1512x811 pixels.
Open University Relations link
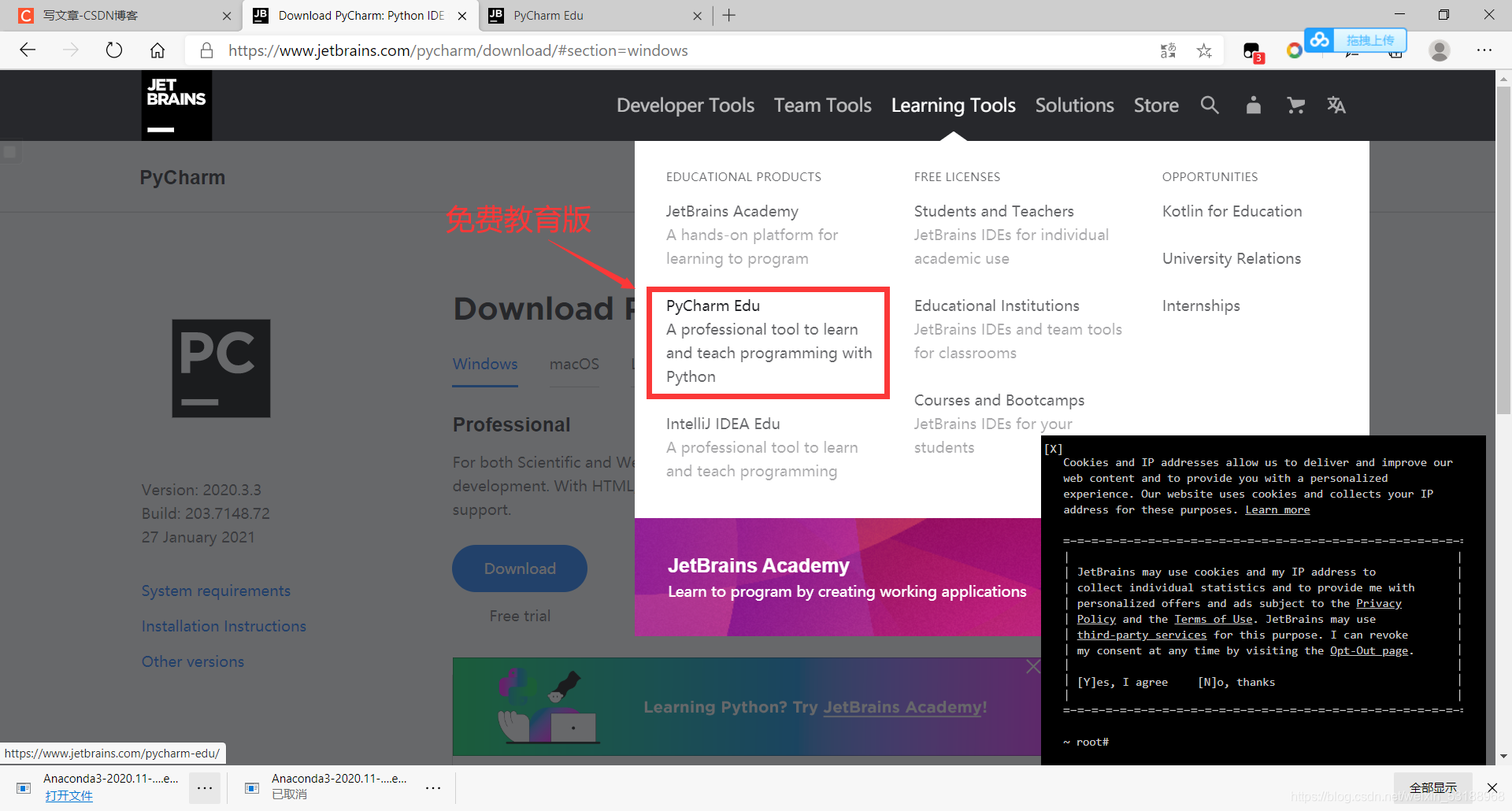tap(1231, 258)
